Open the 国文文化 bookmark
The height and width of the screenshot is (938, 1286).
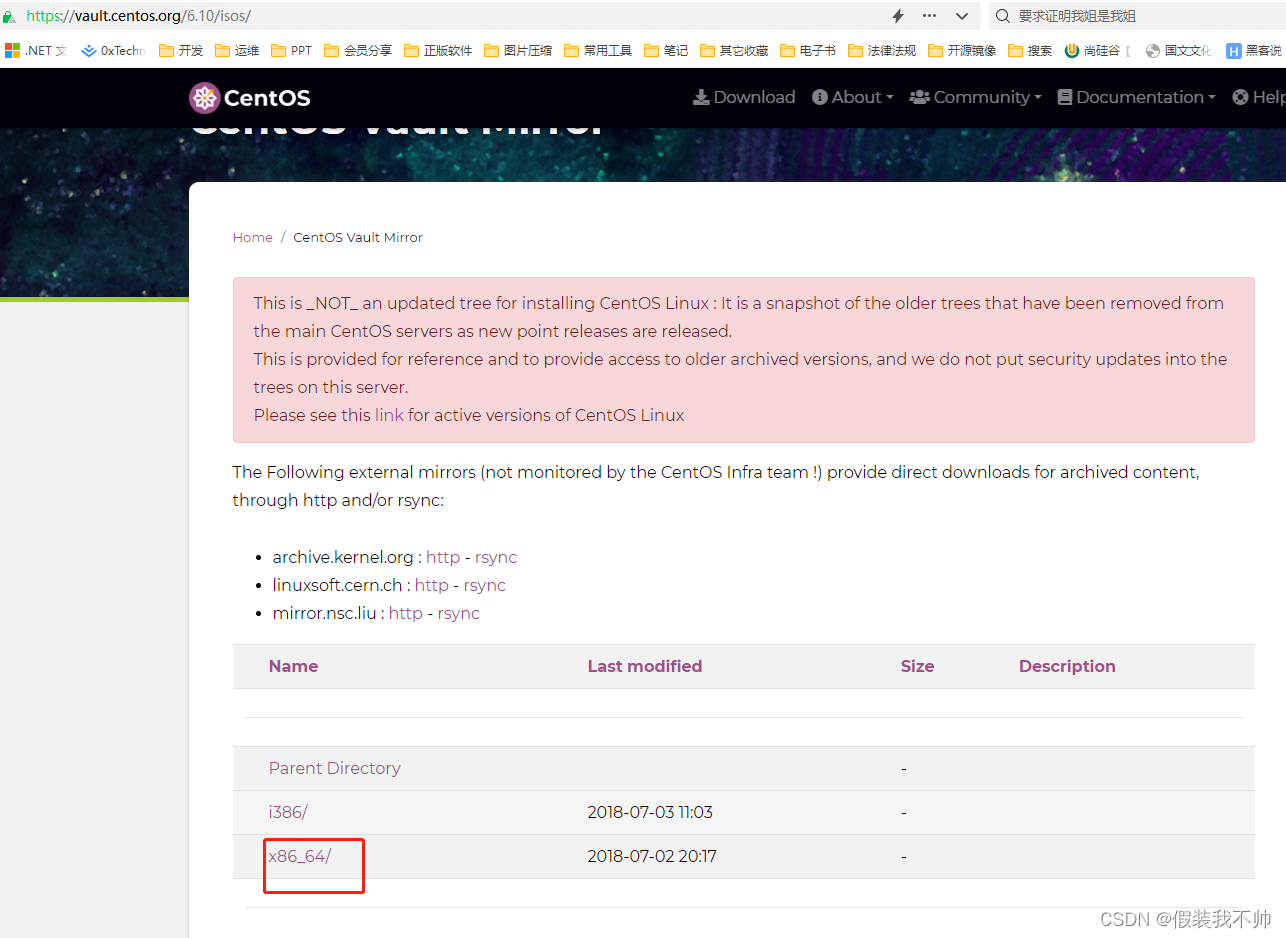point(1179,50)
